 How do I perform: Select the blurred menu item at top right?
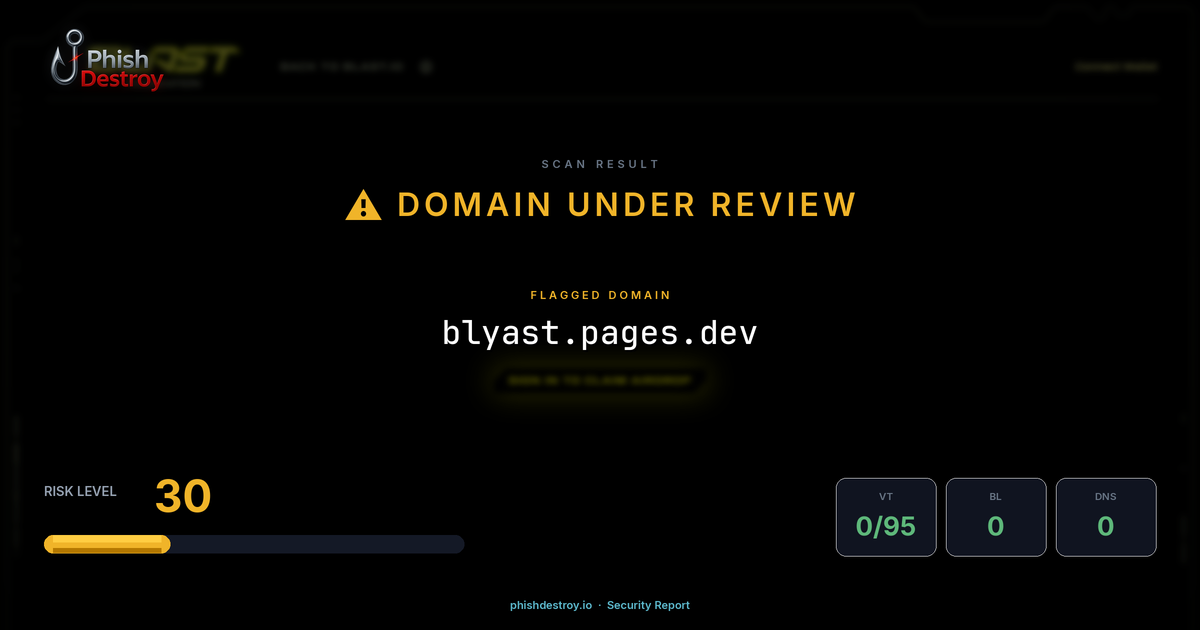1116,66
